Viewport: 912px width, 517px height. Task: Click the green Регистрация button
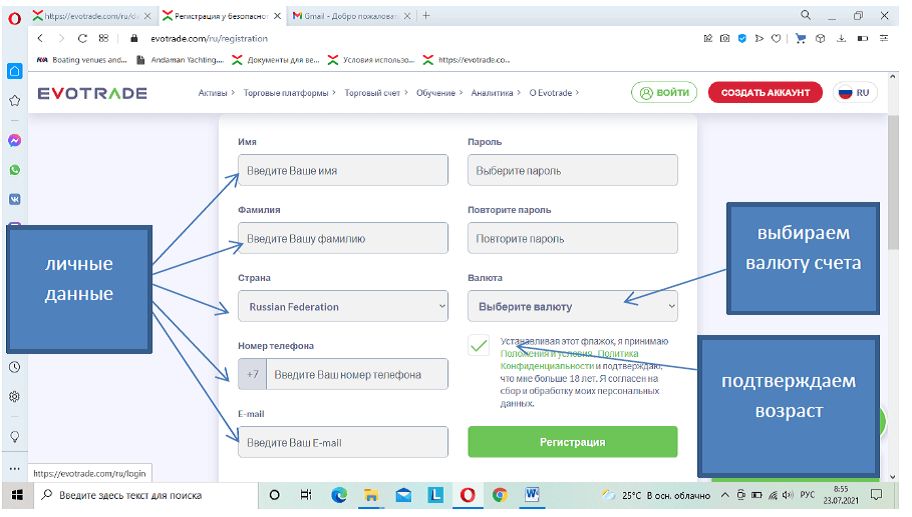[x=572, y=442]
